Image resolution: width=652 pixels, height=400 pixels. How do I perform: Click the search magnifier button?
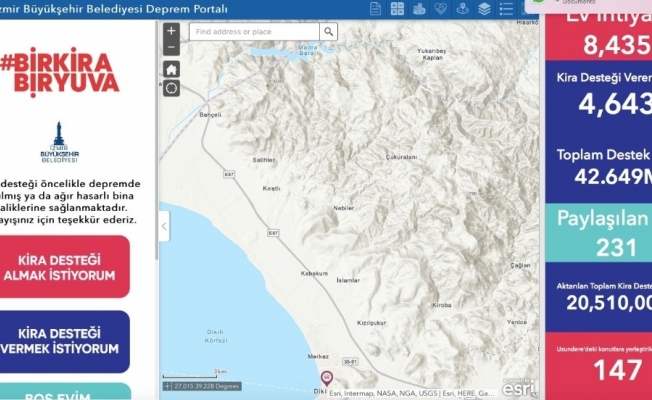tap(329, 32)
